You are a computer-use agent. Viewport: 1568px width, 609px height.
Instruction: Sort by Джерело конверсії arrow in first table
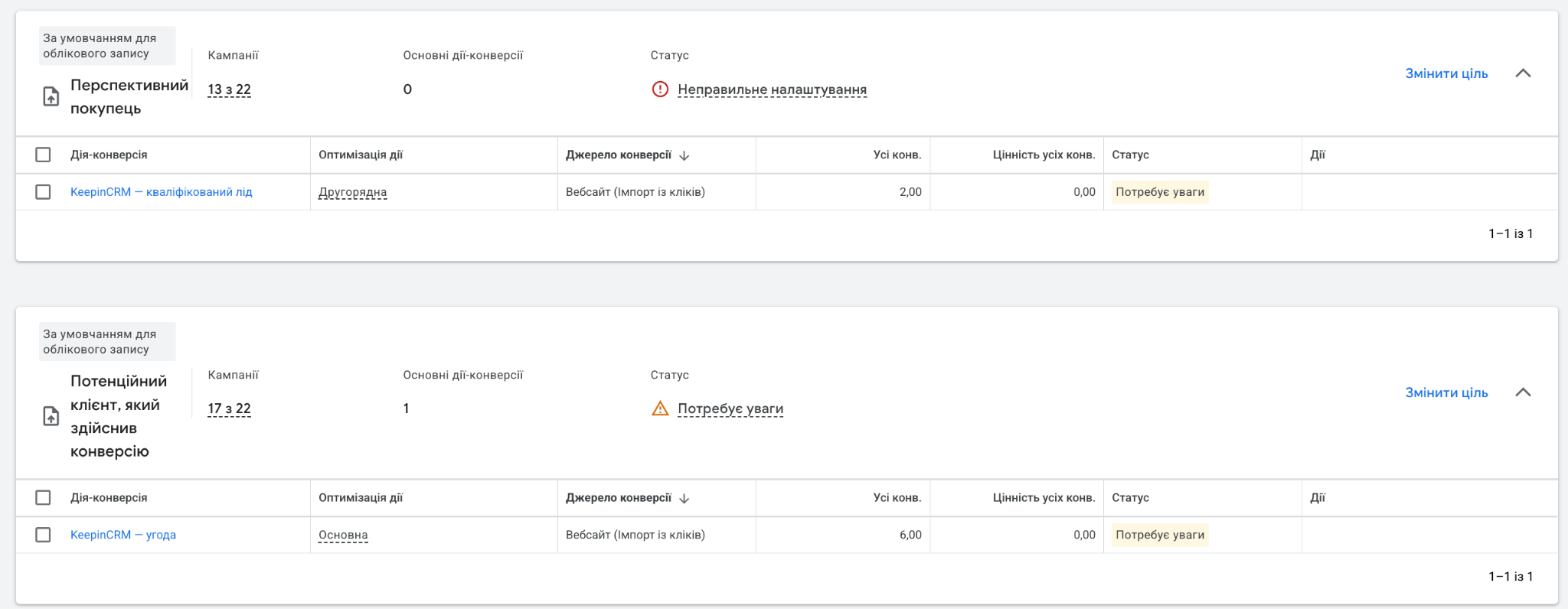pyautogui.click(x=684, y=155)
